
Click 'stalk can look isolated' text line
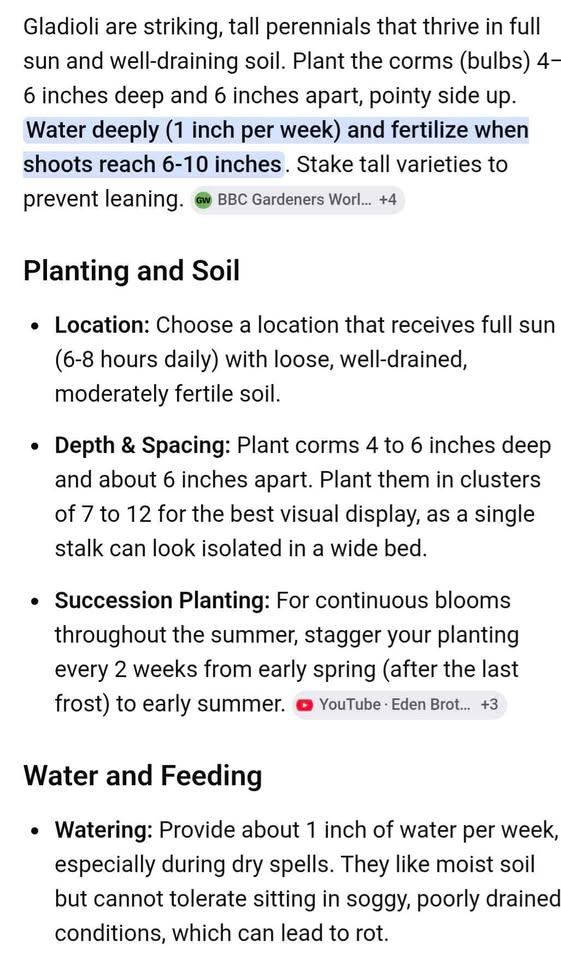click(x=240, y=549)
